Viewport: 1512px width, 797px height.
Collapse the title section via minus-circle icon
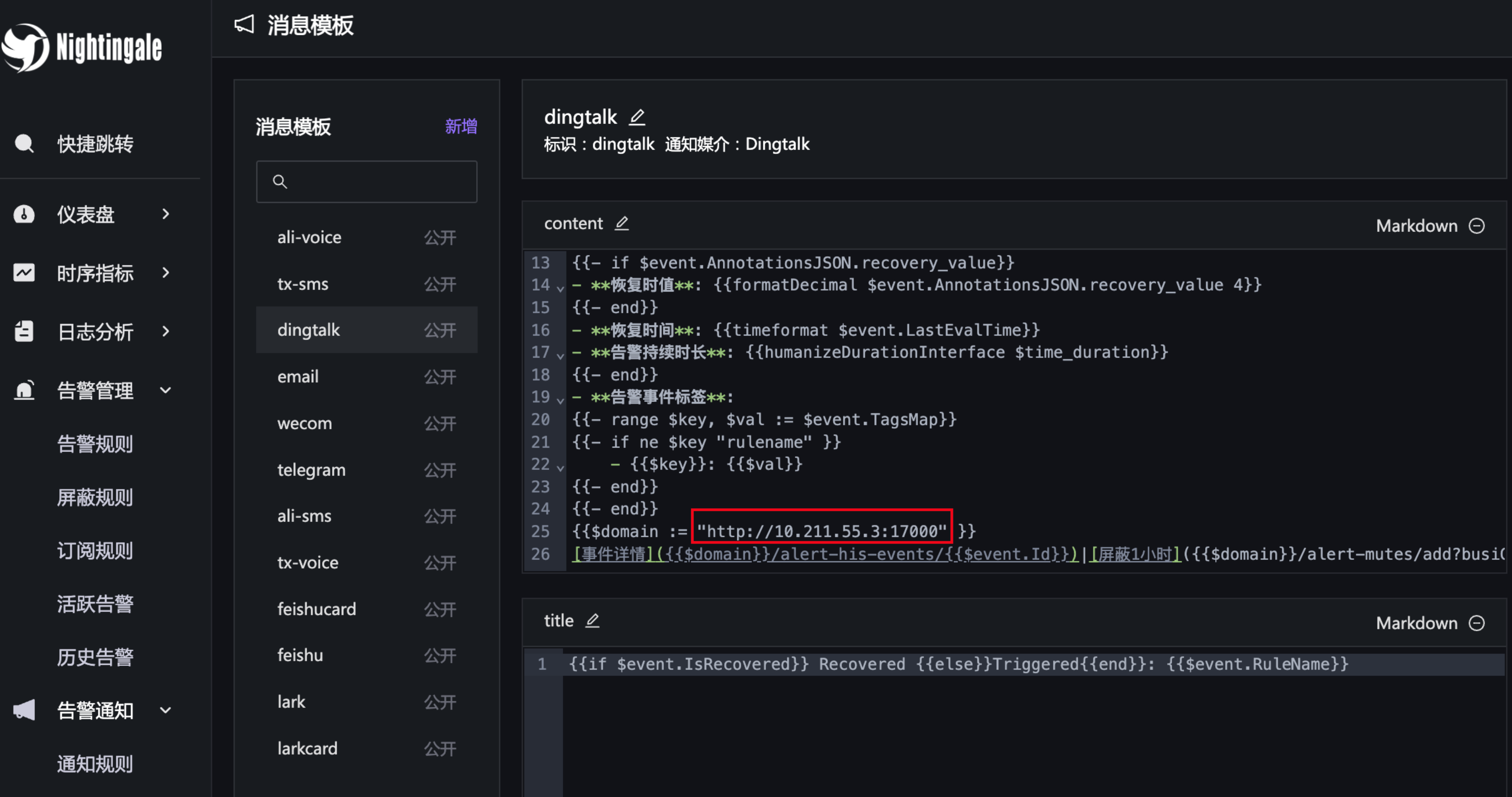point(1477,623)
